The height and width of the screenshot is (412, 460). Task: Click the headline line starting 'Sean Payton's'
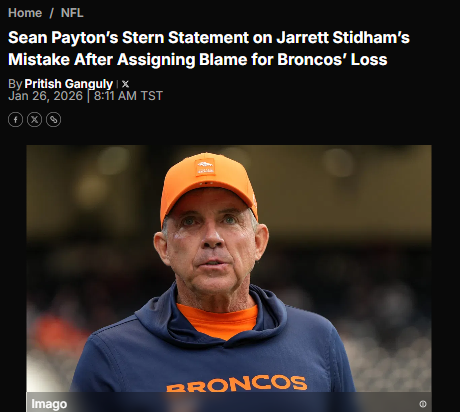point(209,38)
